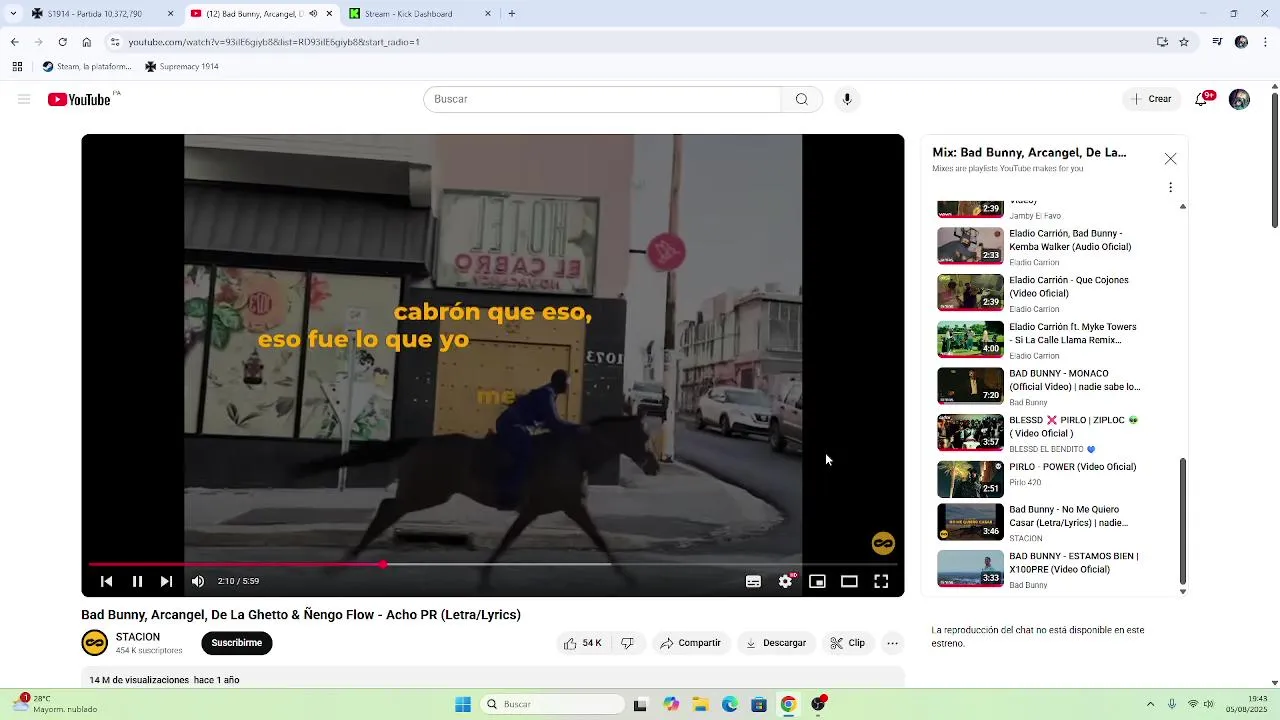Start voice search with the microphone

pos(847,99)
